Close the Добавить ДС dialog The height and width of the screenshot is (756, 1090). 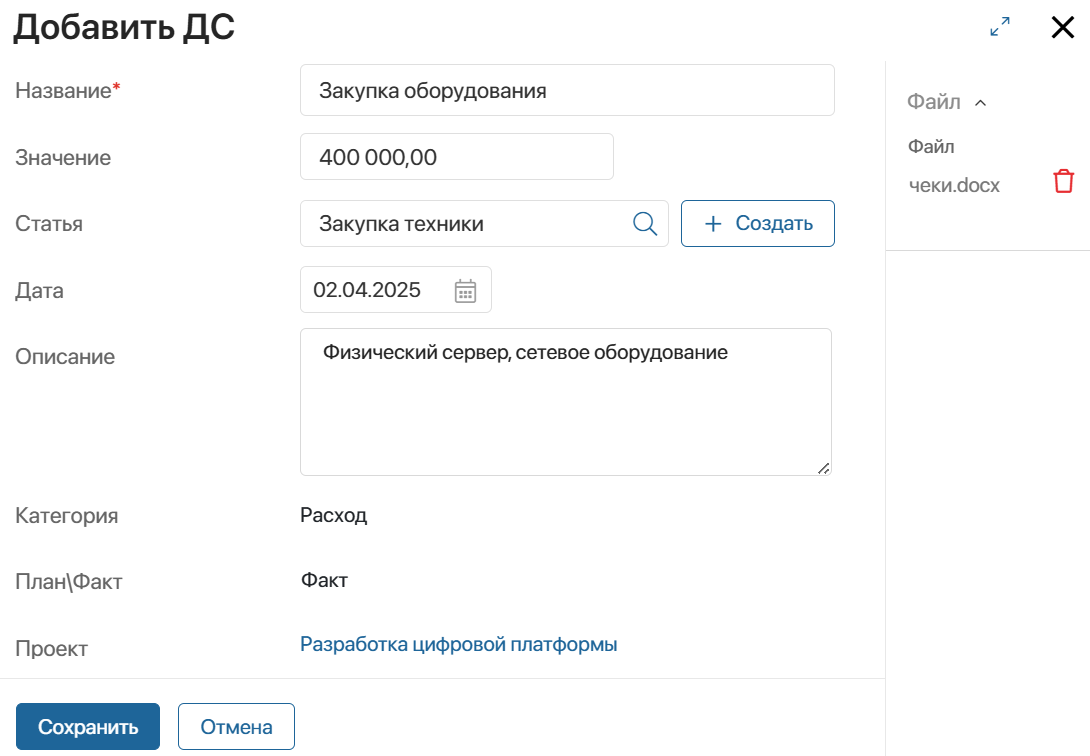point(1062,27)
